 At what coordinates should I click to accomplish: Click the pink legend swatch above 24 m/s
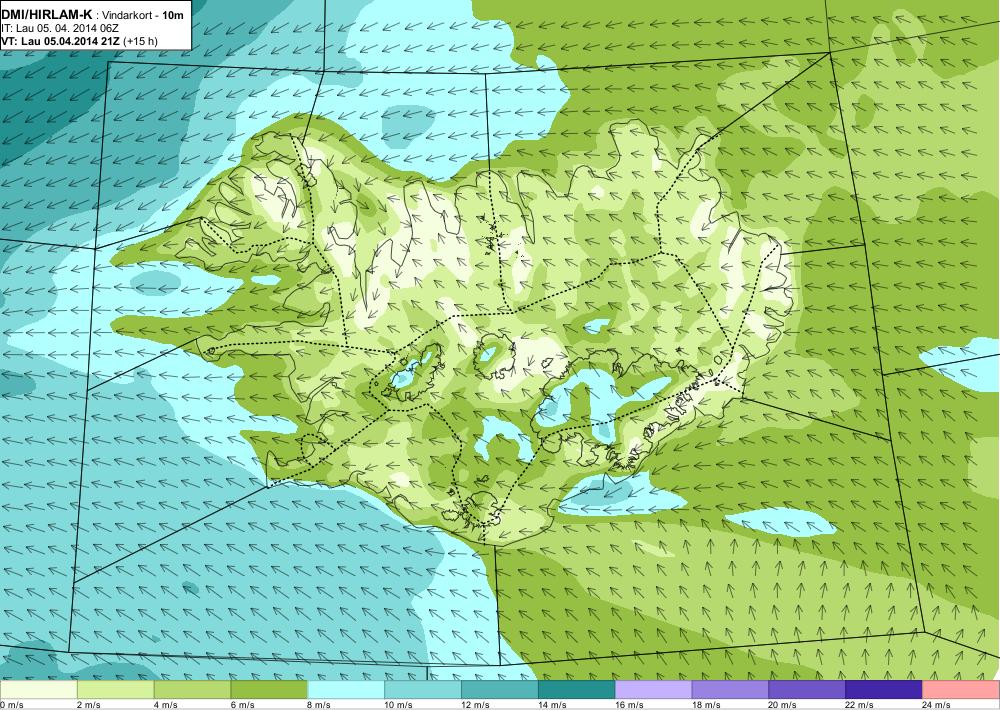pyautogui.click(x=961, y=690)
